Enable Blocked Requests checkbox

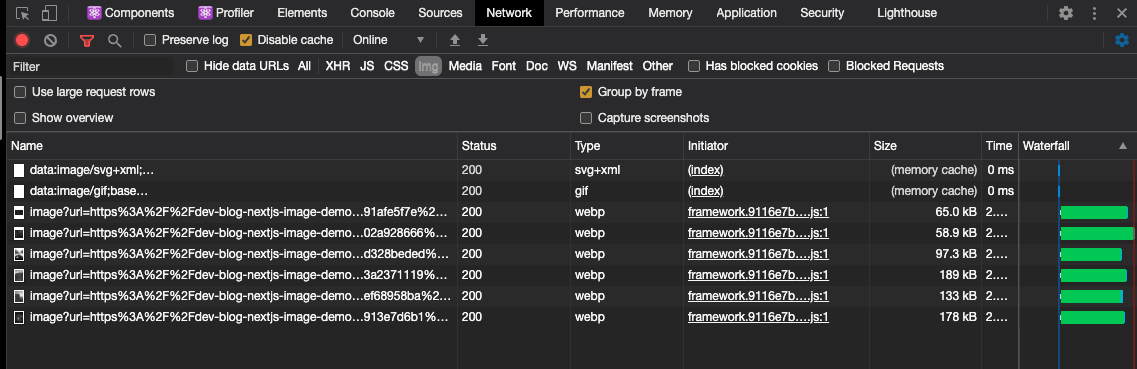click(834, 66)
